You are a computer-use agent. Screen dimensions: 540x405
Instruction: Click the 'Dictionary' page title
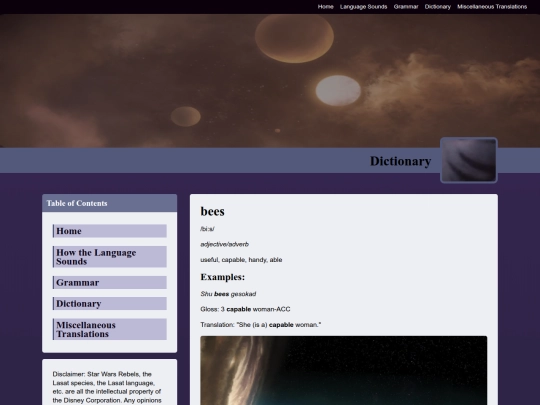(401, 161)
